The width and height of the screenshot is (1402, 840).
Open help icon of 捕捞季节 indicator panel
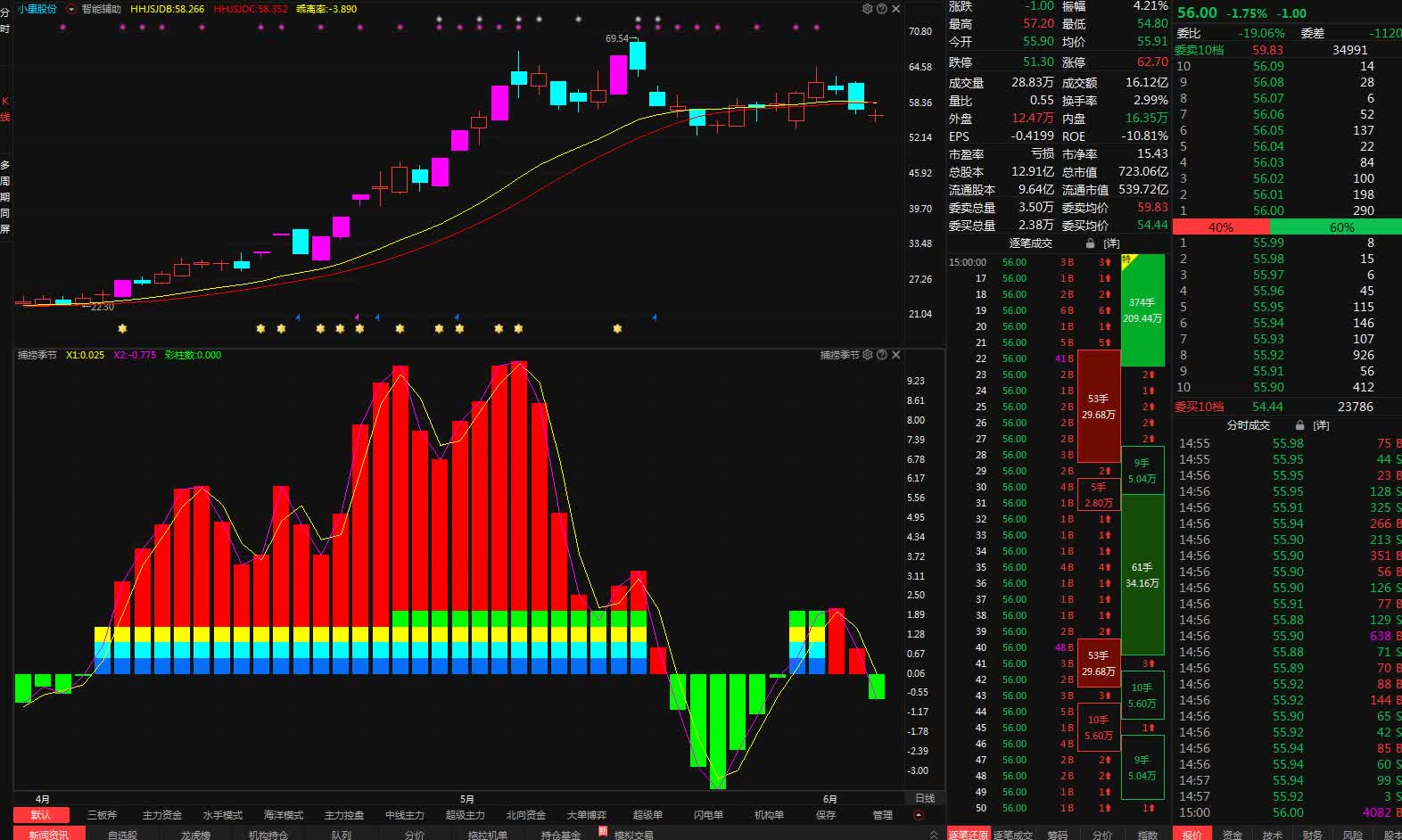pos(882,355)
